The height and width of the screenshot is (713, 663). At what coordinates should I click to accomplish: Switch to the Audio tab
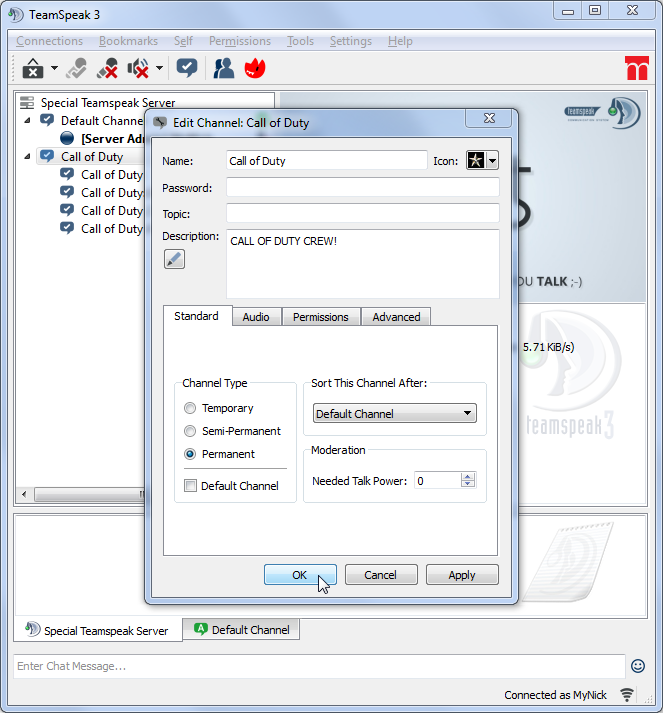256,317
